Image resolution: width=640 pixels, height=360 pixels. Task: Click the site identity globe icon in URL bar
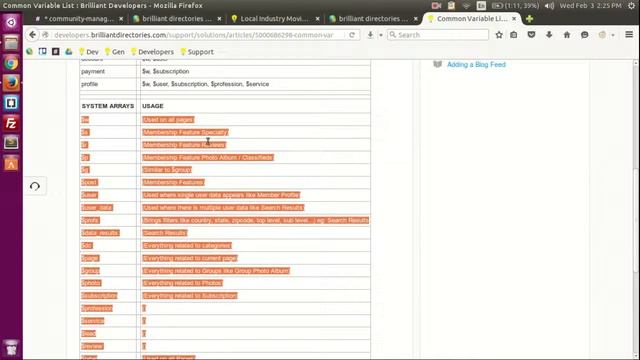[x=46, y=35]
